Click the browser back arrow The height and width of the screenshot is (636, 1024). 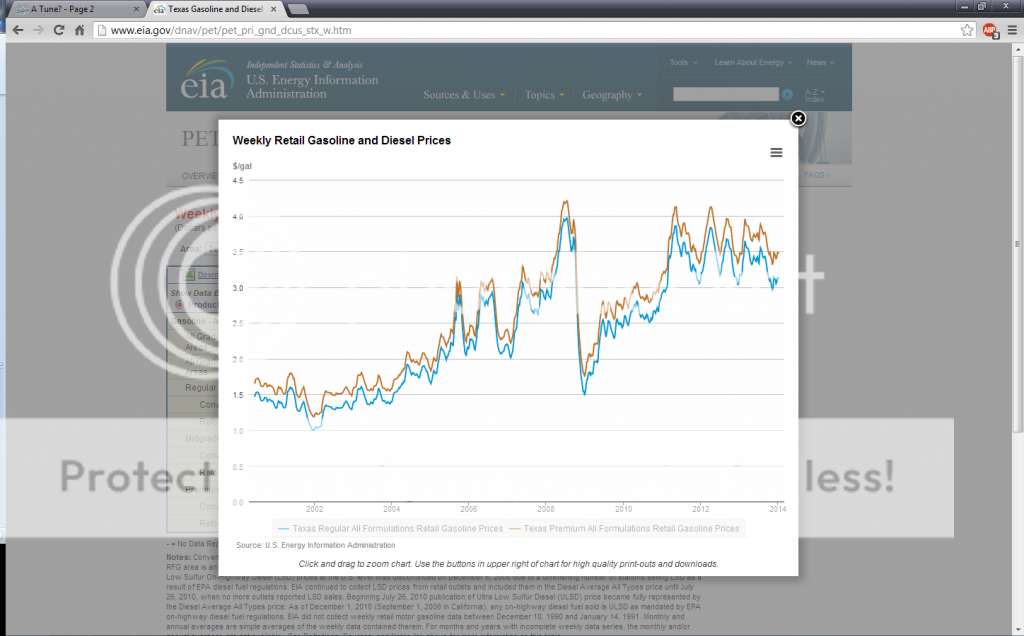16,30
